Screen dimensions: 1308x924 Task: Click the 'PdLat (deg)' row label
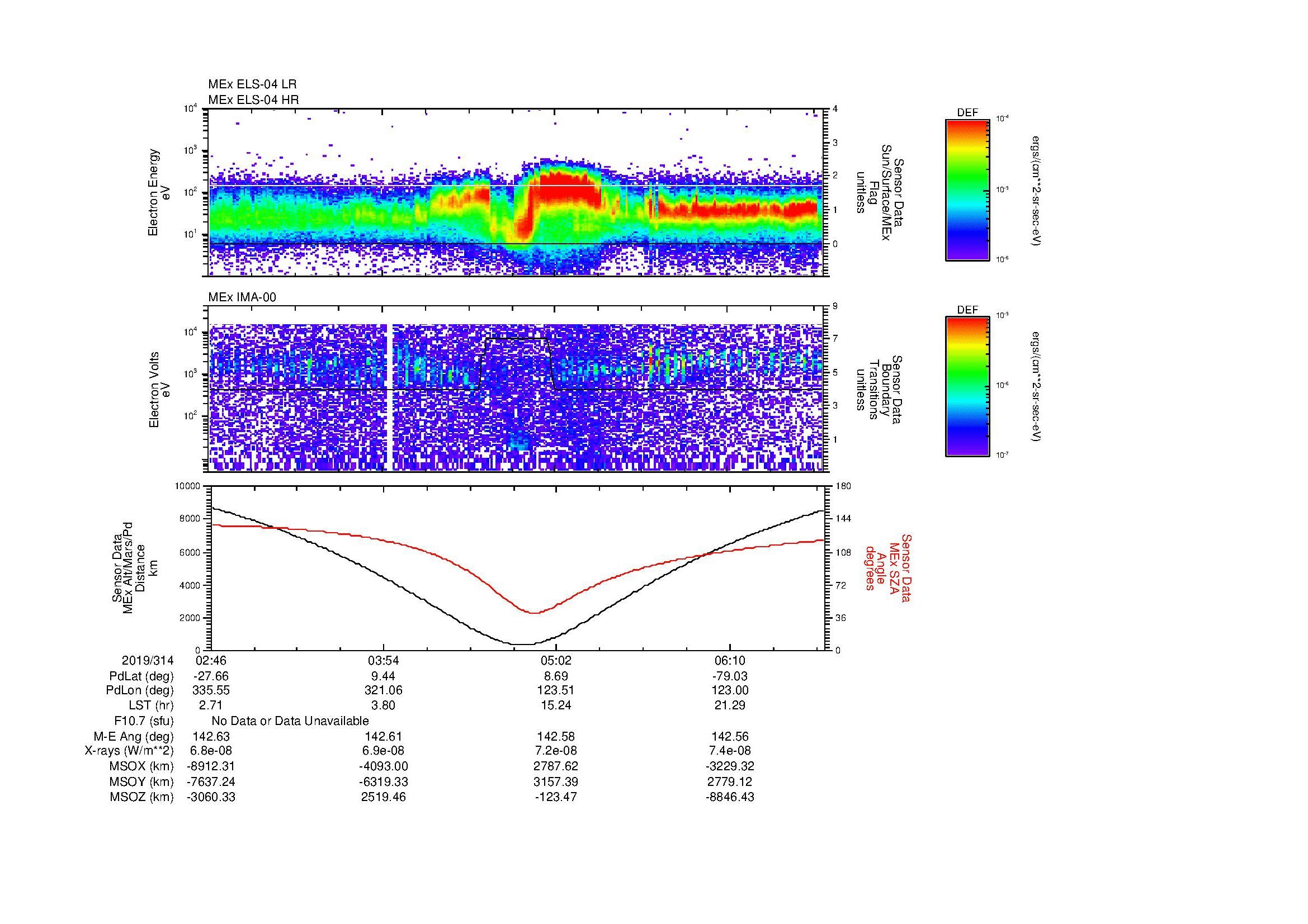point(141,676)
